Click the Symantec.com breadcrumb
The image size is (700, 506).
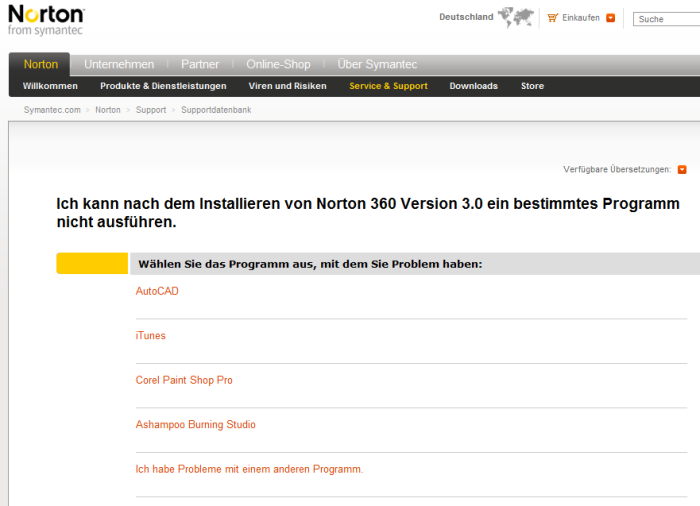click(x=52, y=110)
